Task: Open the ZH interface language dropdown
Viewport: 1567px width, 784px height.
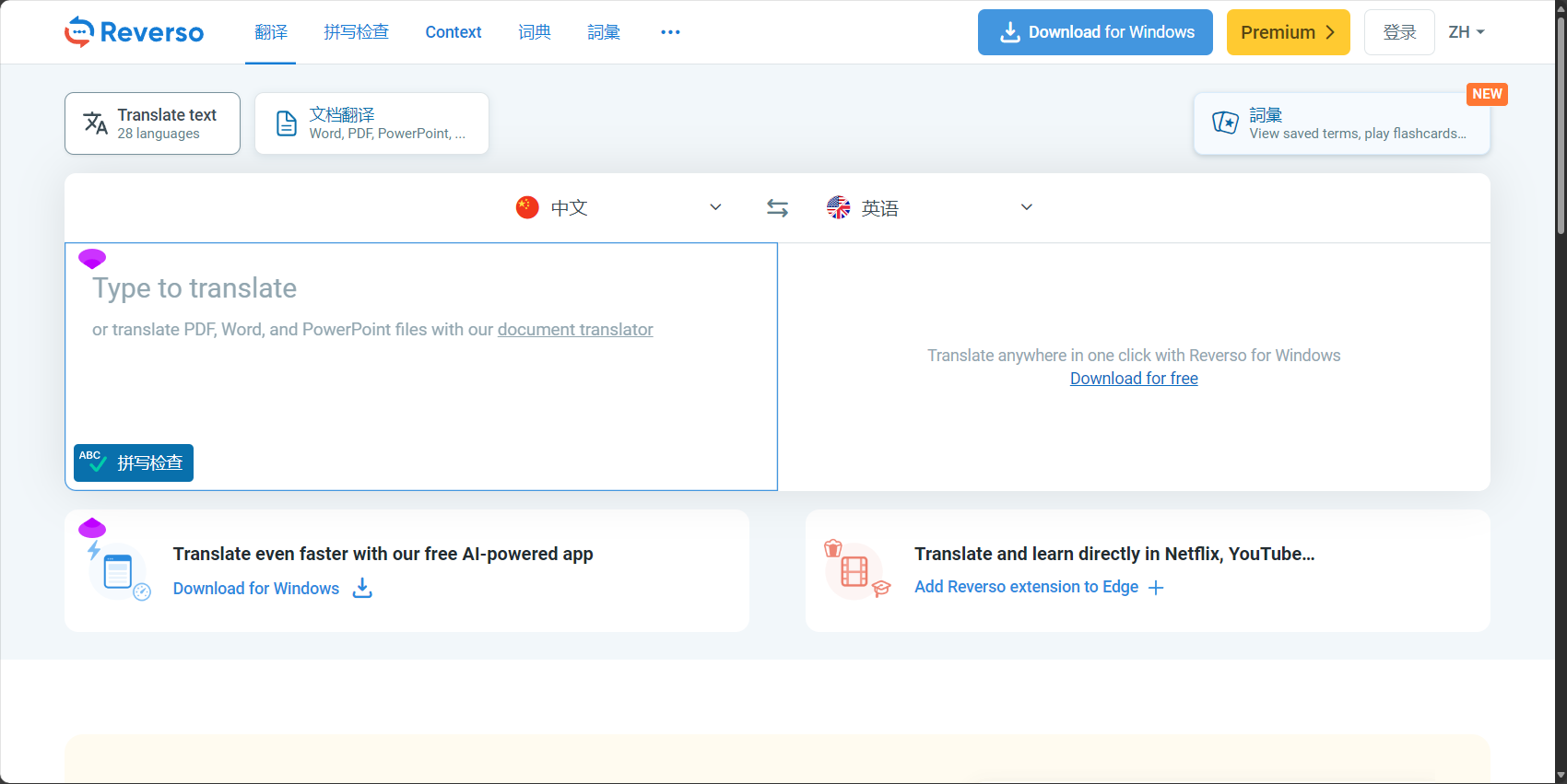Action: [x=1467, y=32]
